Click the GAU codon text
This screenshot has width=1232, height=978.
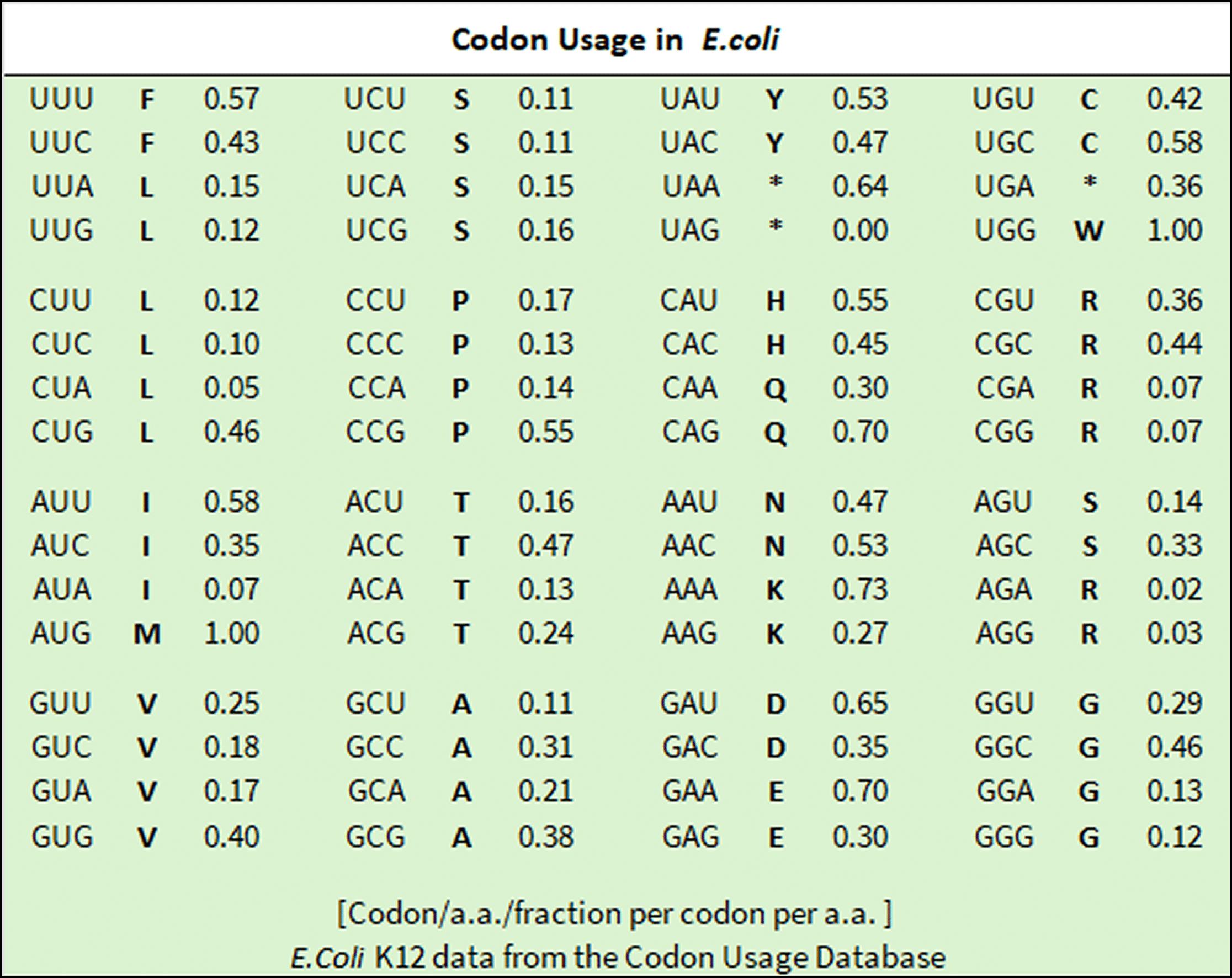(688, 704)
